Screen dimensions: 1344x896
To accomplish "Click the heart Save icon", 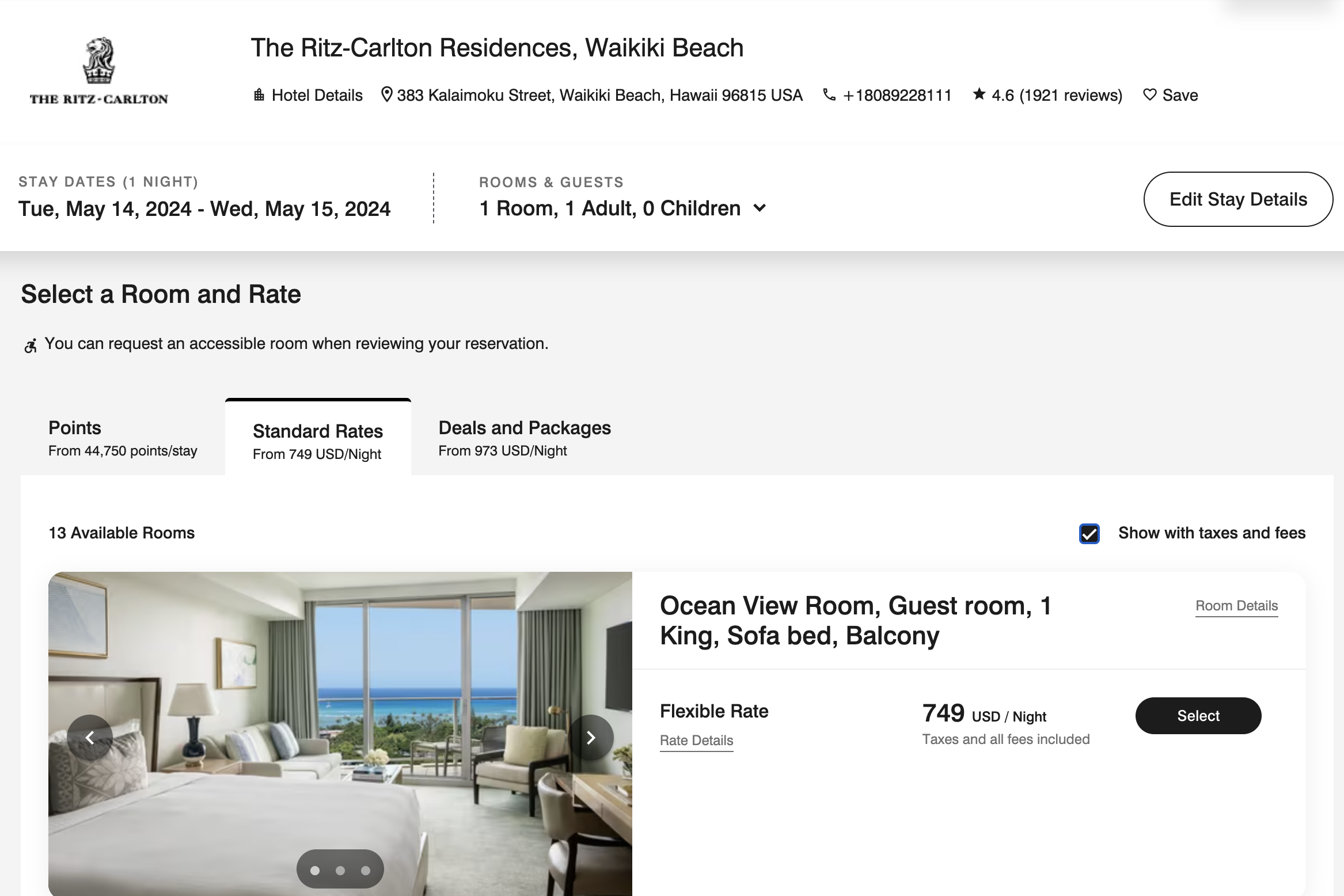I will pos(1149,94).
